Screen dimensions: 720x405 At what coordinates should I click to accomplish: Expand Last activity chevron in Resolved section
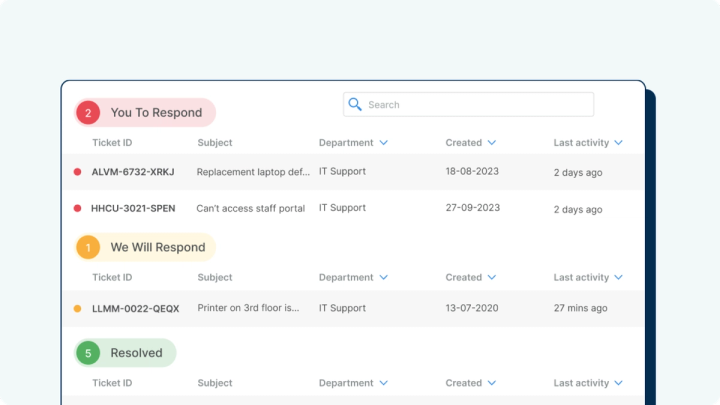[619, 383]
